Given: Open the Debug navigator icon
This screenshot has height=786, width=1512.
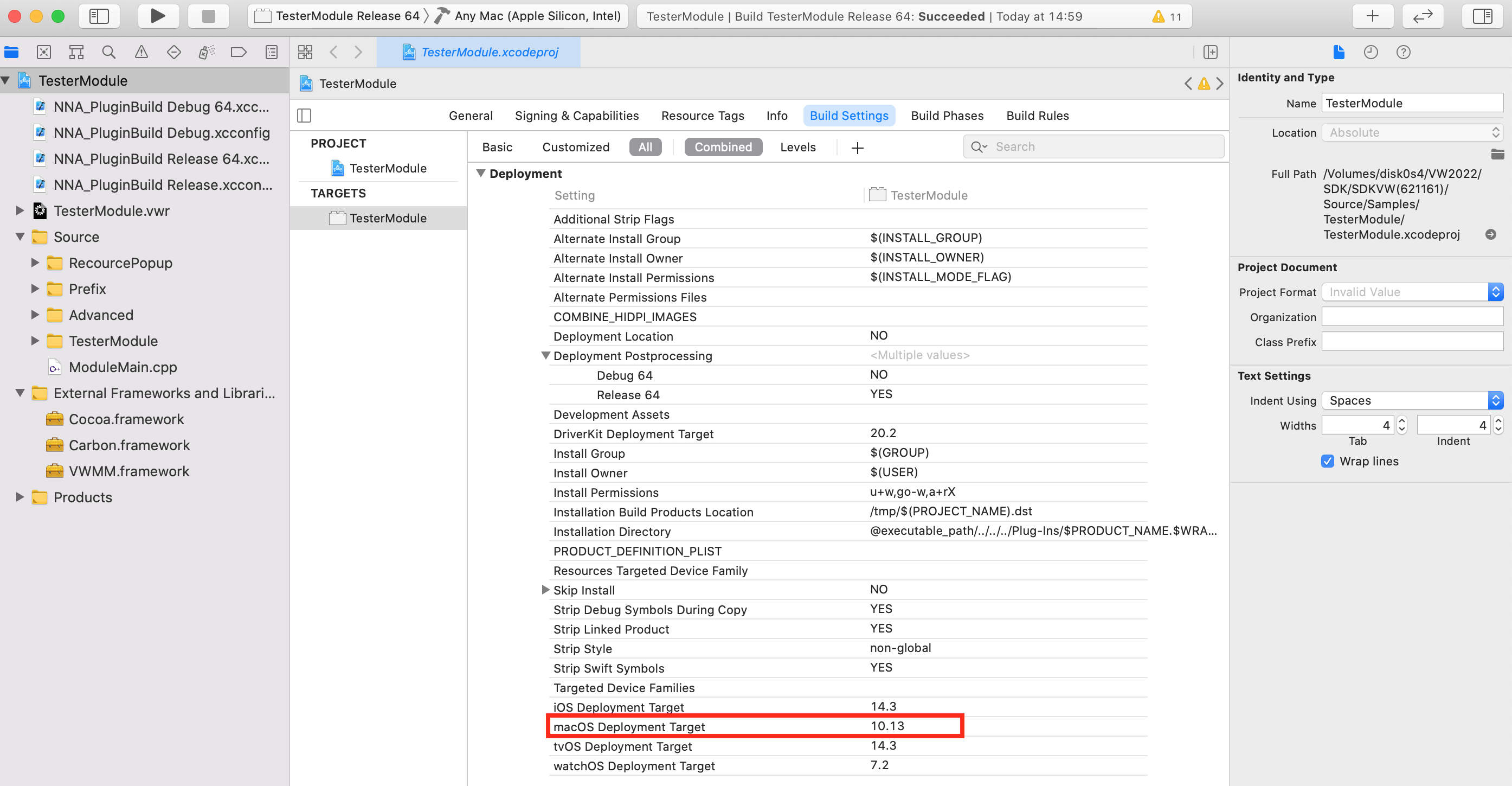Looking at the screenshot, I should tap(207, 52).
